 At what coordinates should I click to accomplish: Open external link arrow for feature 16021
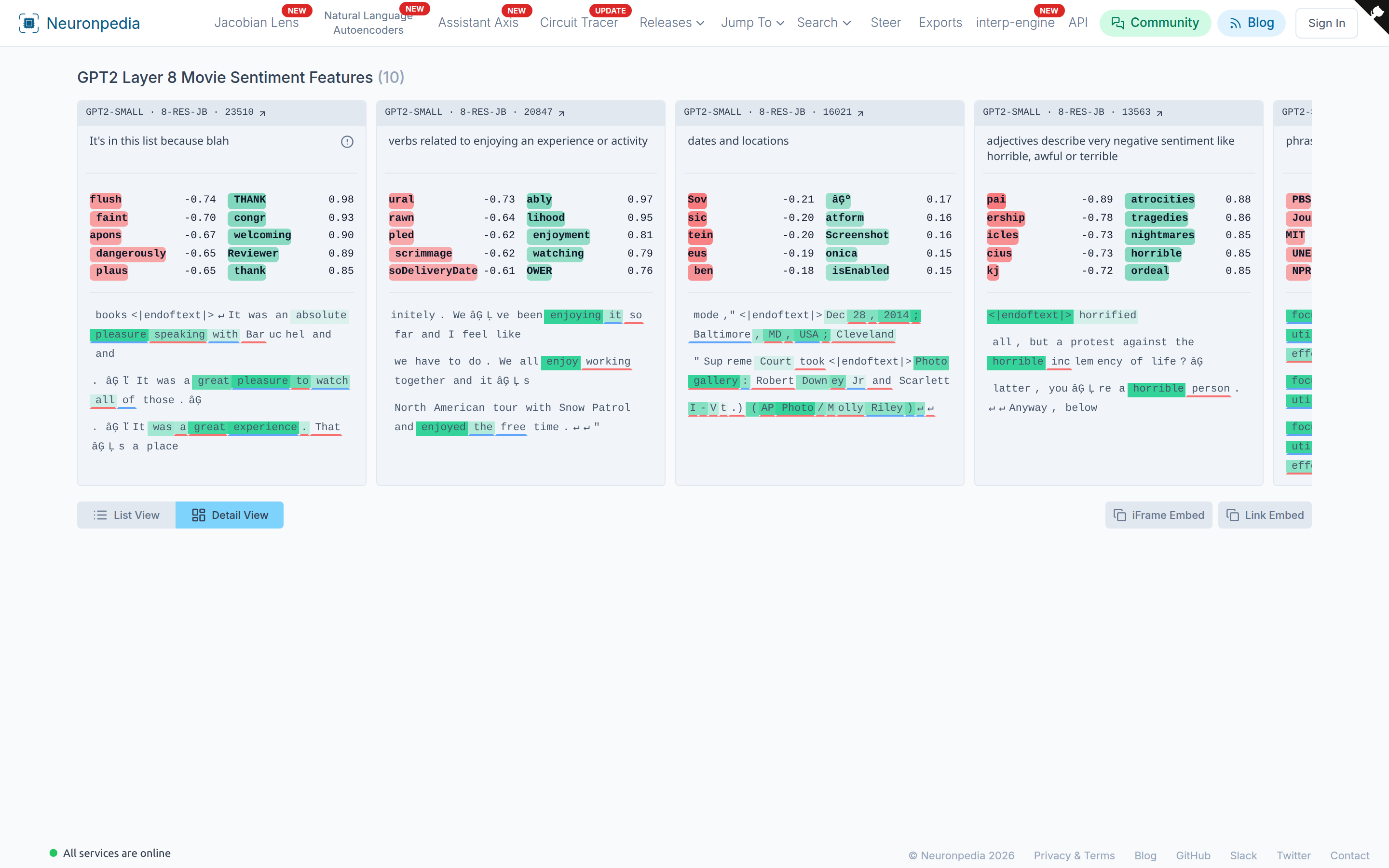(x=860, y=113)
